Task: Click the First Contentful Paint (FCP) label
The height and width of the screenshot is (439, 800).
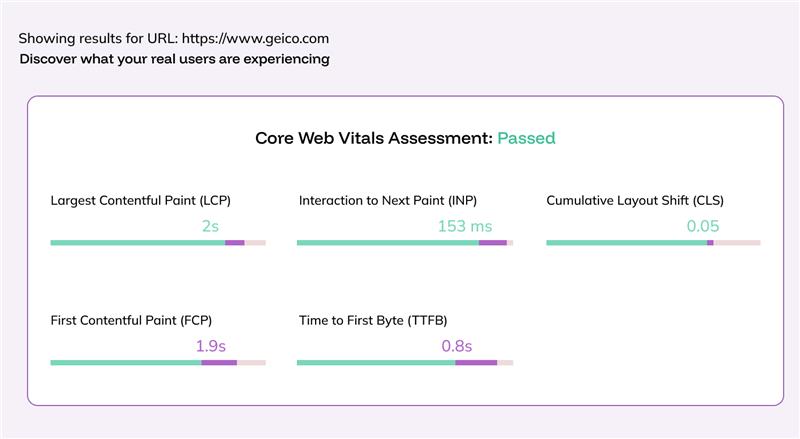Action: tap(131, 320)
